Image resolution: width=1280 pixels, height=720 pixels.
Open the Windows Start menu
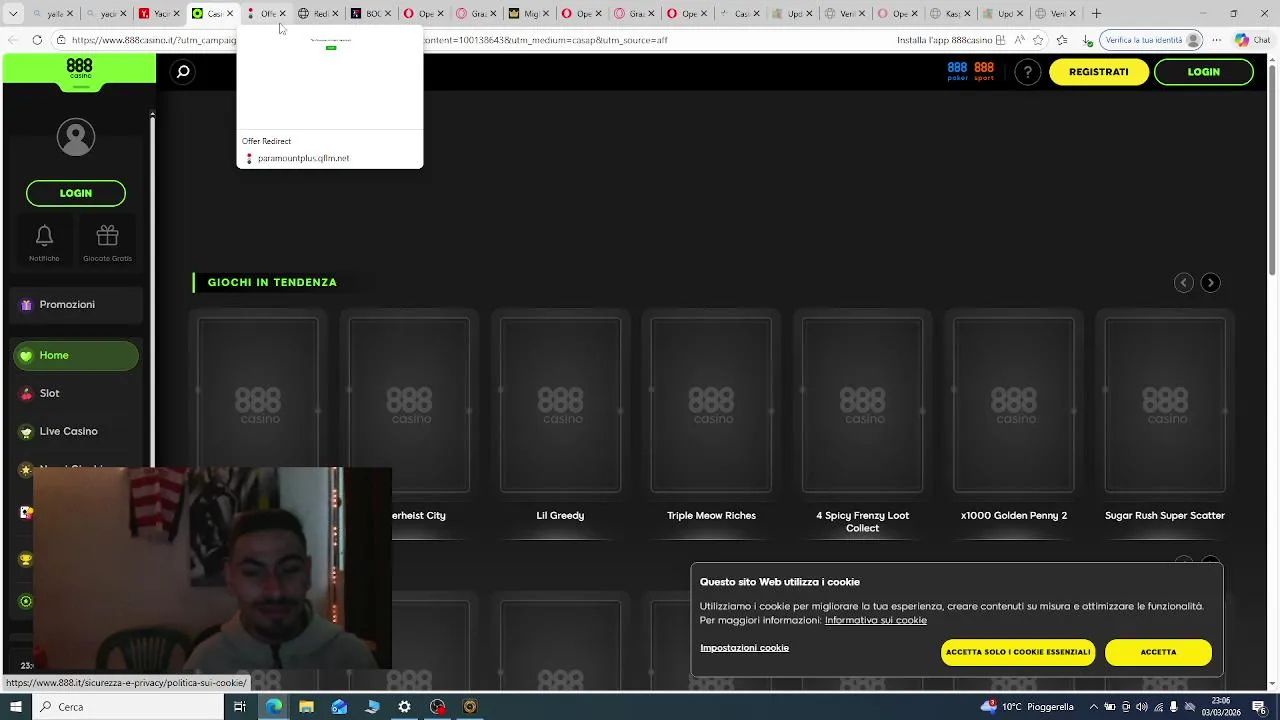tap(16, 707)
